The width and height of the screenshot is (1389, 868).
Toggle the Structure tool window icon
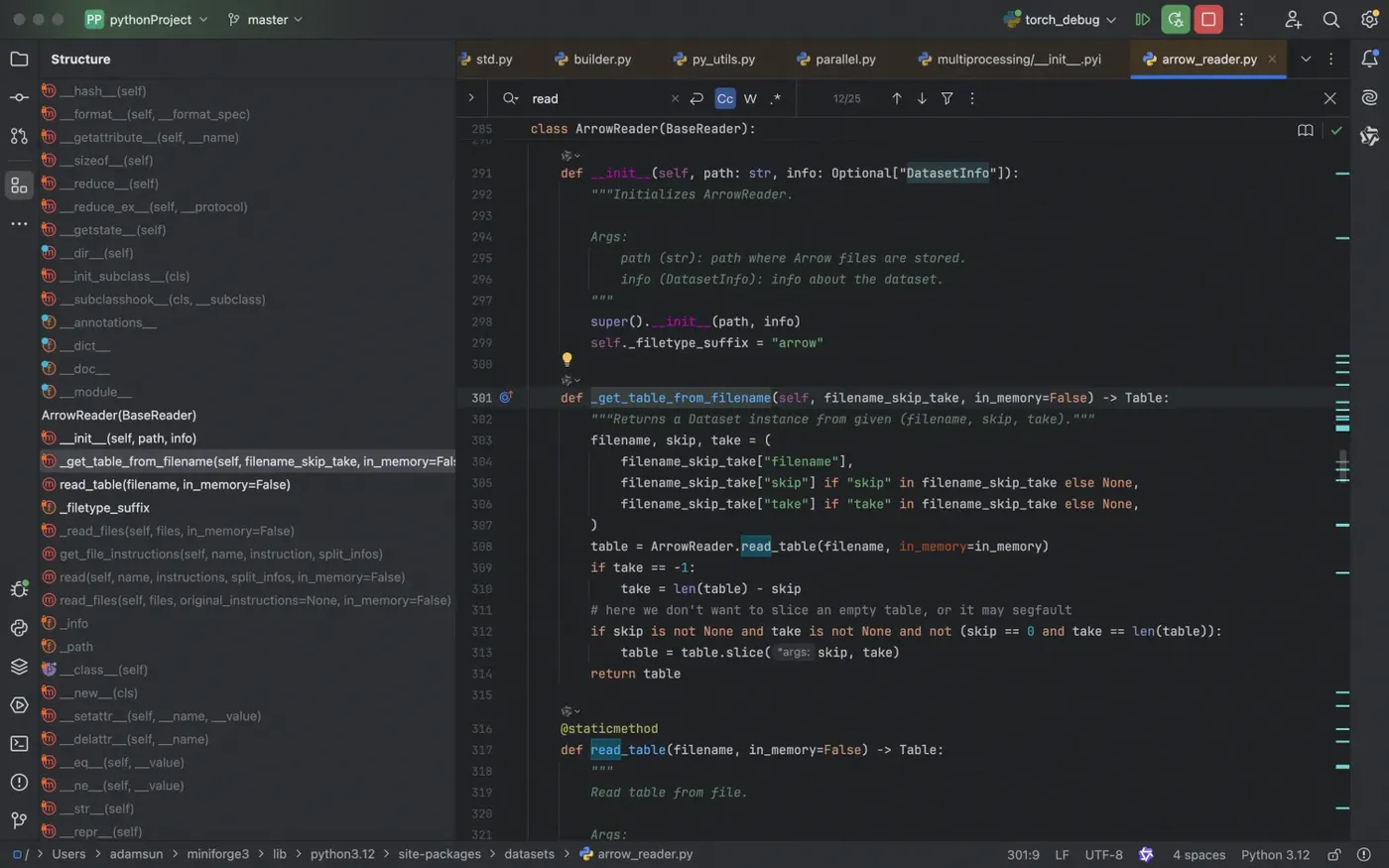[19, 186]
